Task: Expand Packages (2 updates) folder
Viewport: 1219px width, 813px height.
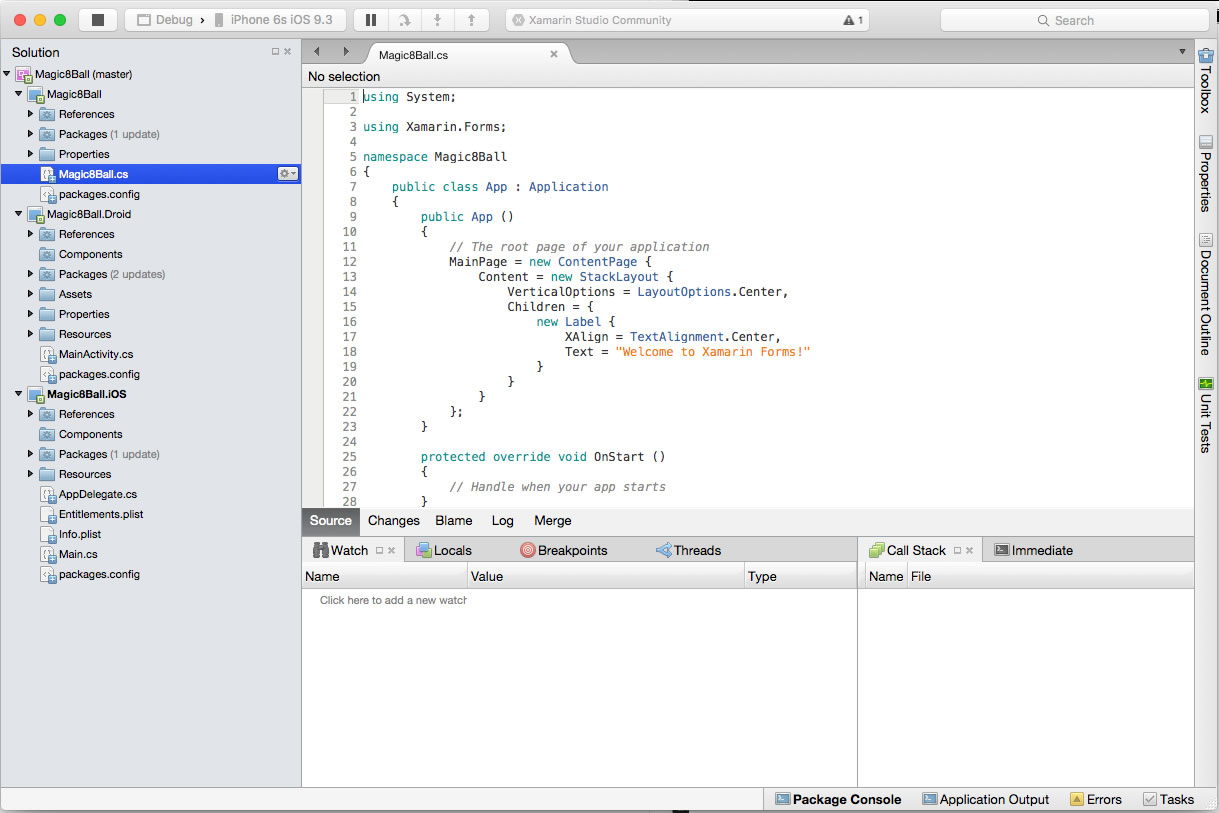Action: point(31,274)
